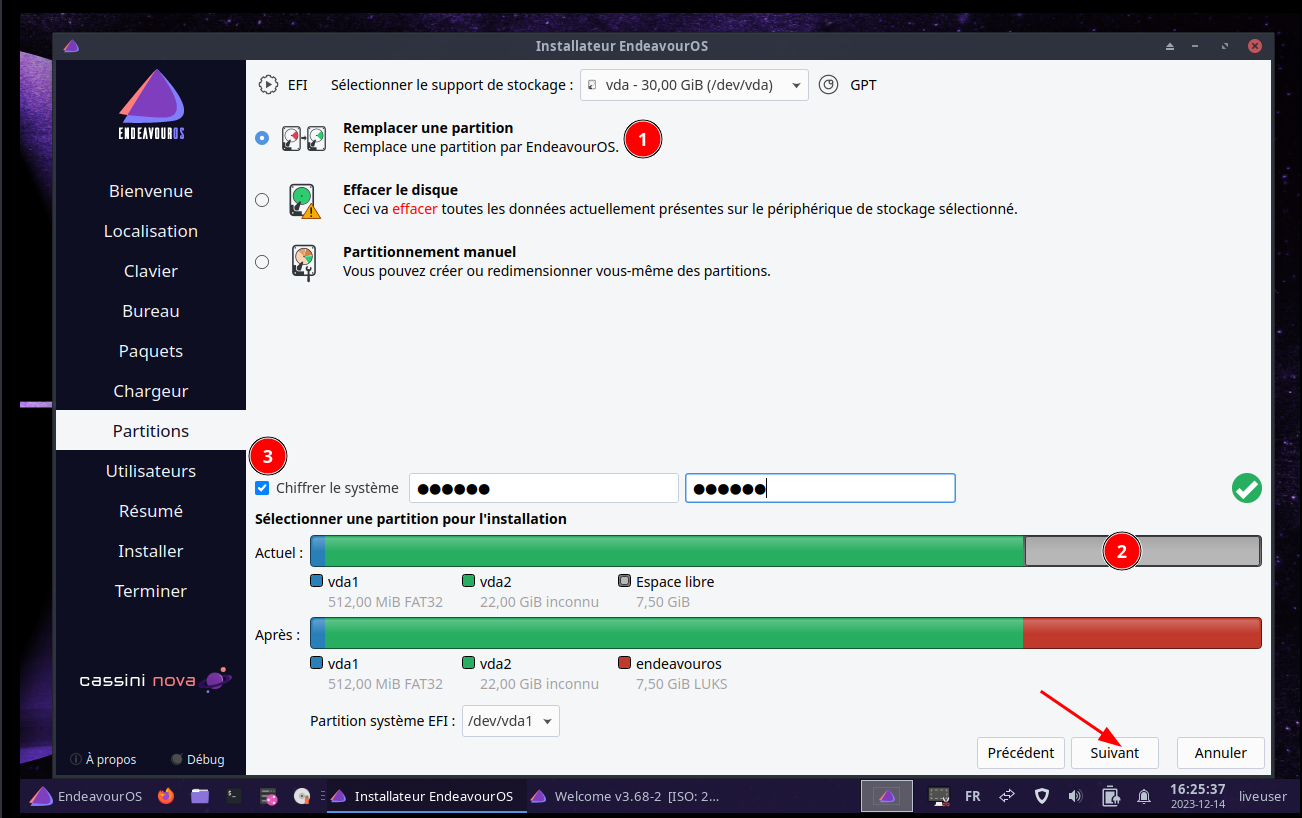Select the Remplacer une partition radio button
The image size is (1302, 818).
click(262, 138)
